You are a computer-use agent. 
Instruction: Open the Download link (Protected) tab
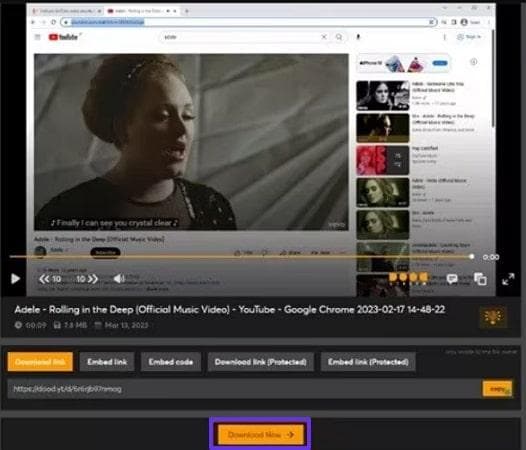click(x=261, y=362)
